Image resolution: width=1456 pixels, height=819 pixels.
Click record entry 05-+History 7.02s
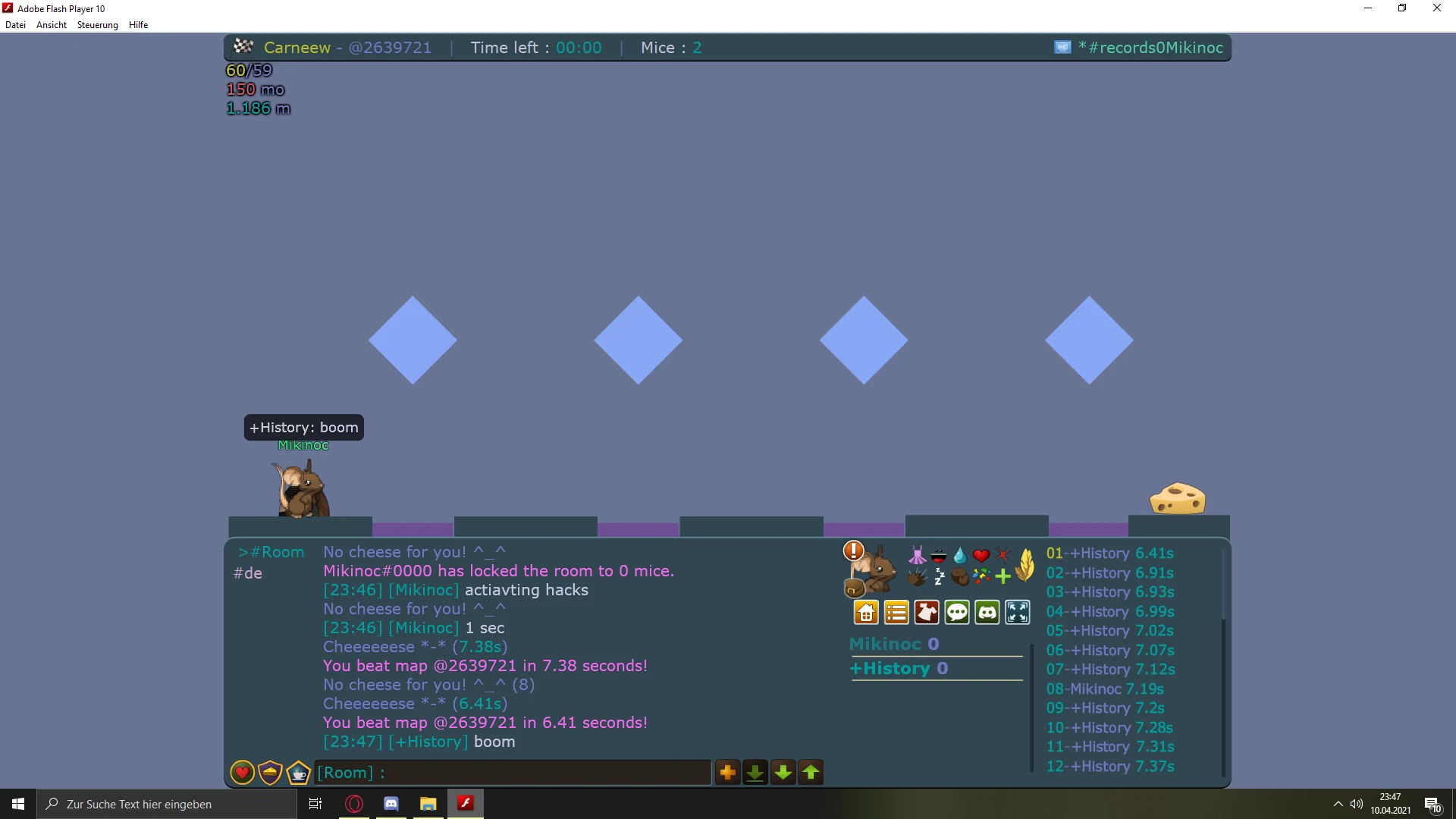pos(1110,631)
